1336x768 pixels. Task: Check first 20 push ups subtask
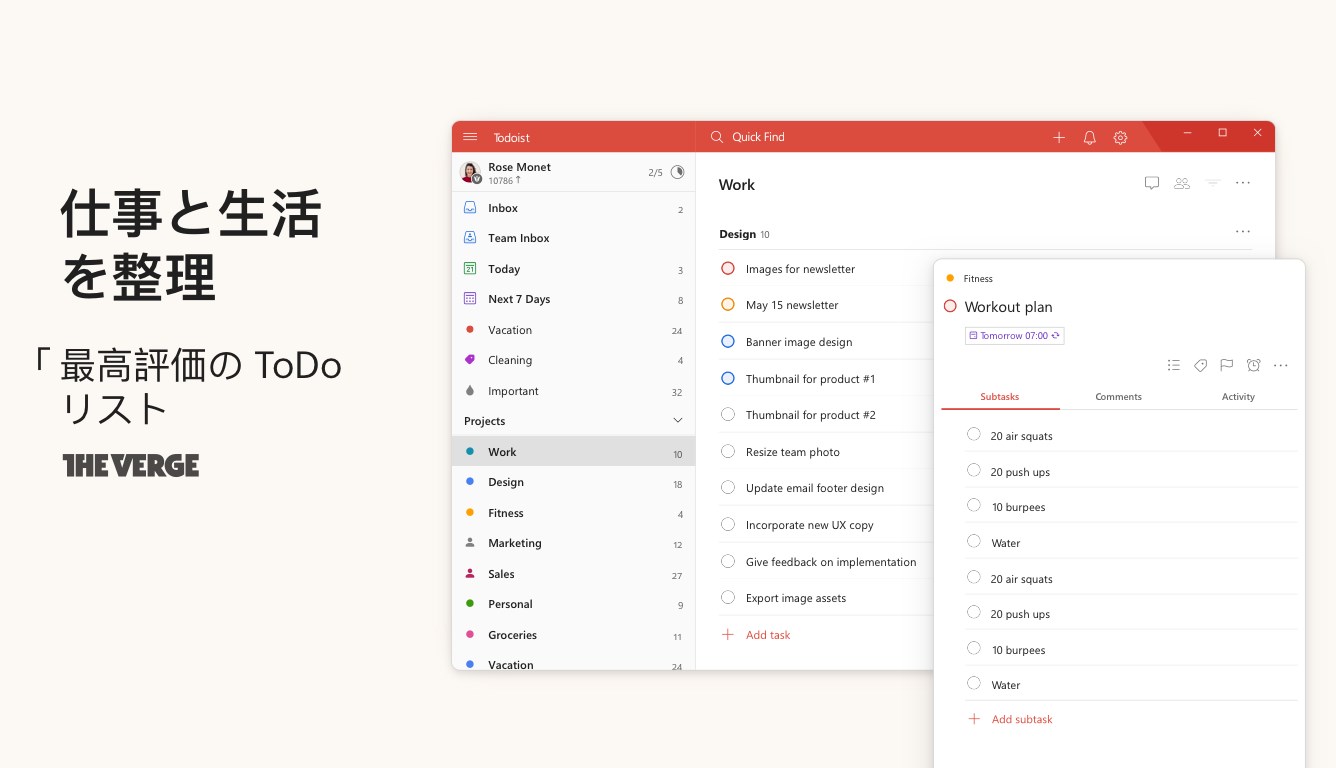tap(974, 470)
